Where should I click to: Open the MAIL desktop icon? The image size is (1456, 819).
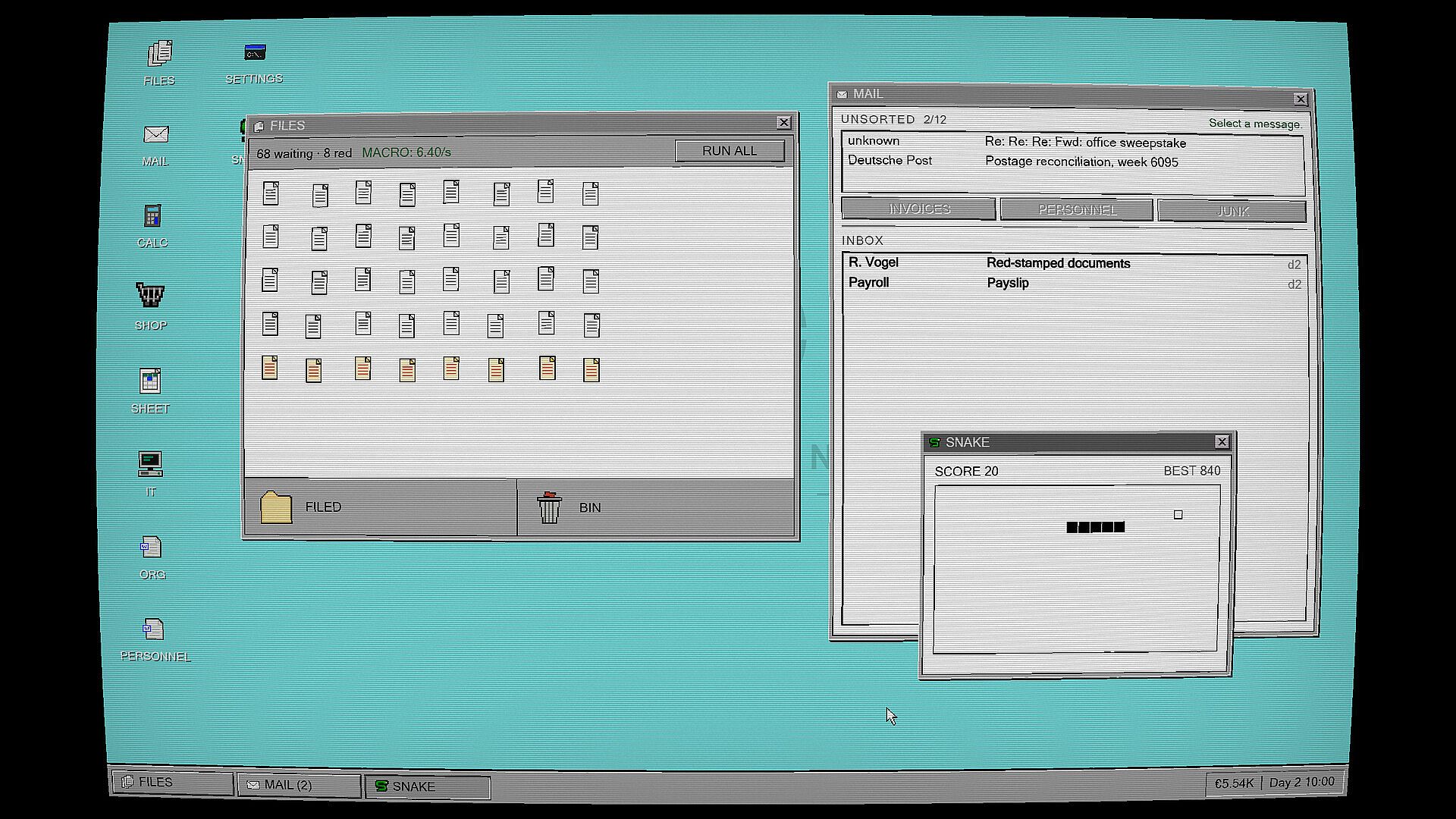pyautogui.click(x=155, y=145)
